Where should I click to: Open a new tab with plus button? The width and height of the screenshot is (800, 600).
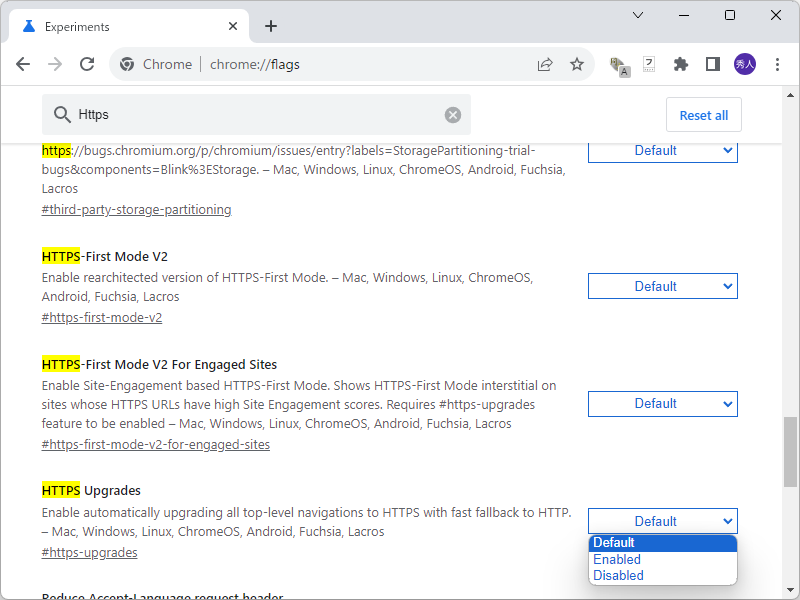[271, 26]
